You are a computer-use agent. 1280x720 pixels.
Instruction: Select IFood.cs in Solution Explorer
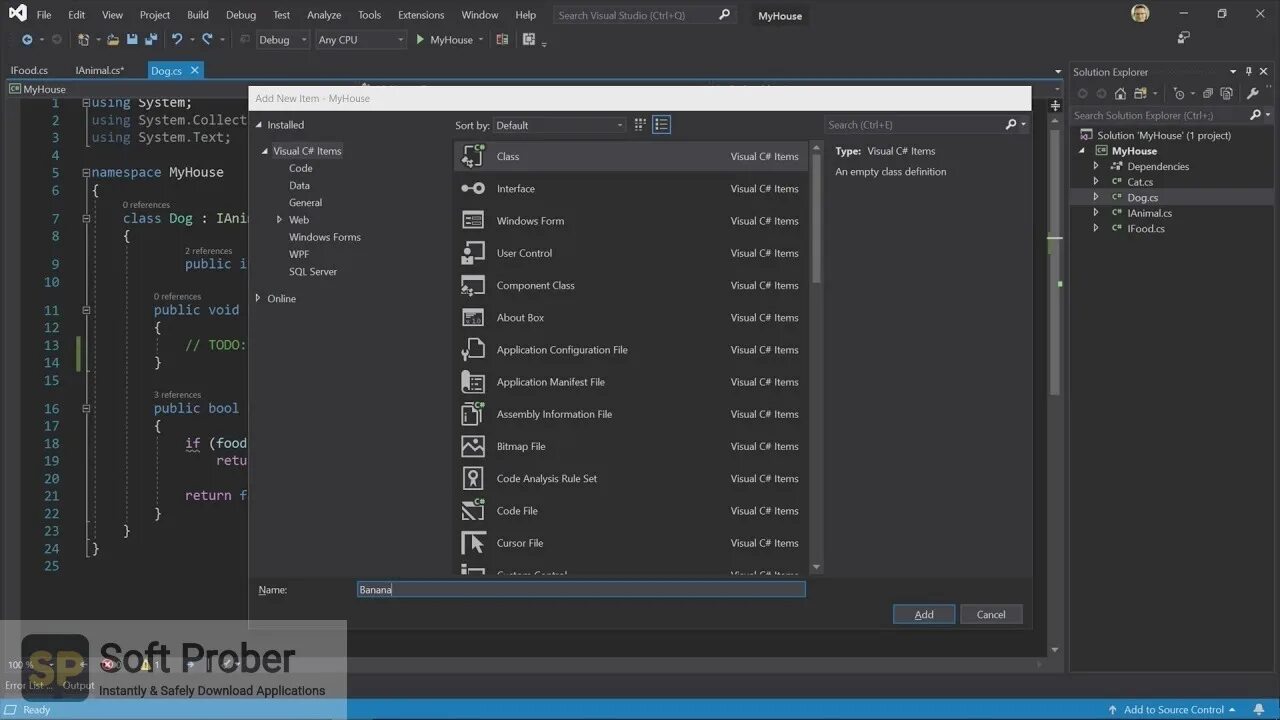coord(1146,228)
